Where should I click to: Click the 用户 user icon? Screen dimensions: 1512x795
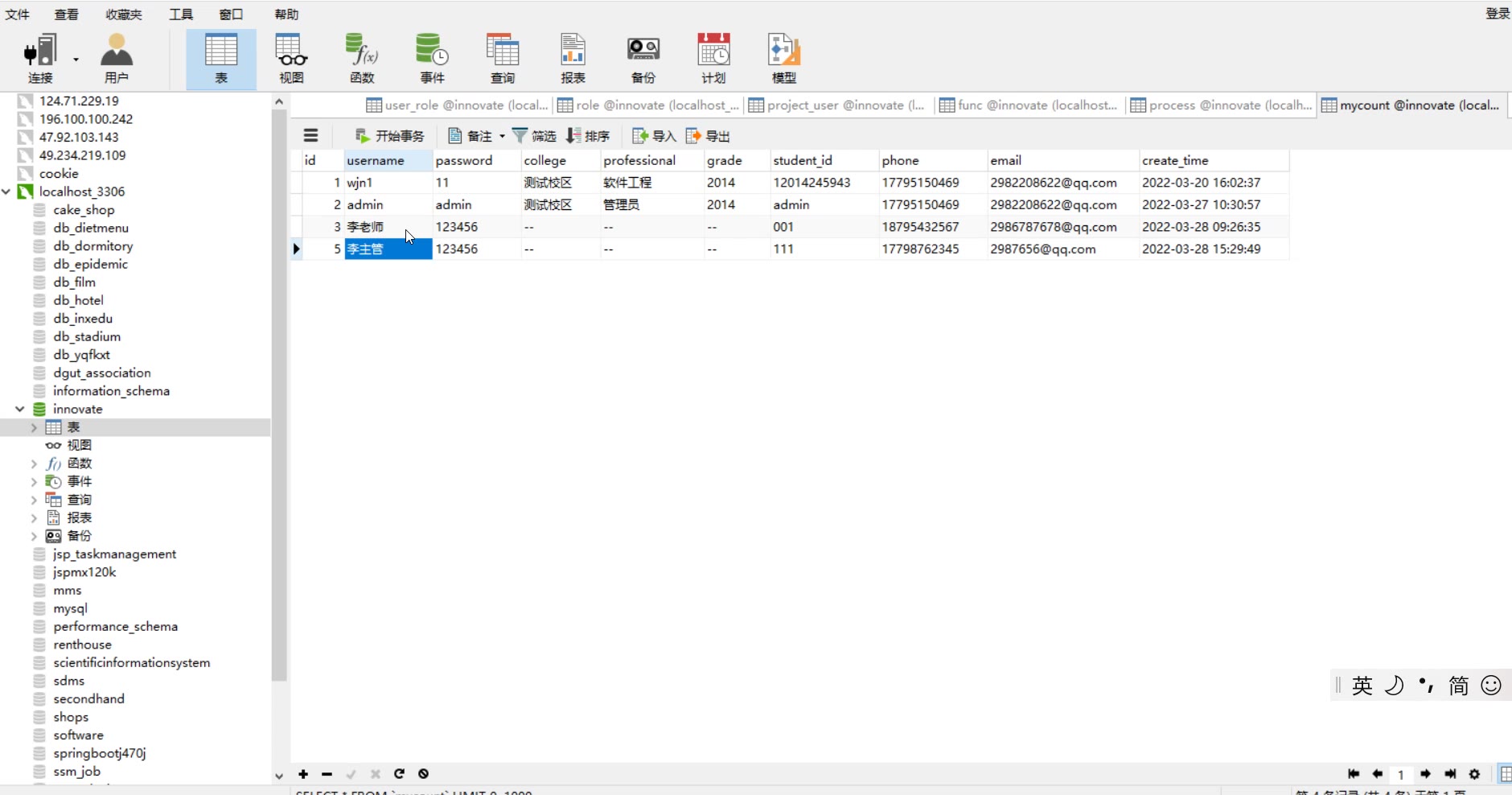pos(117,58)
